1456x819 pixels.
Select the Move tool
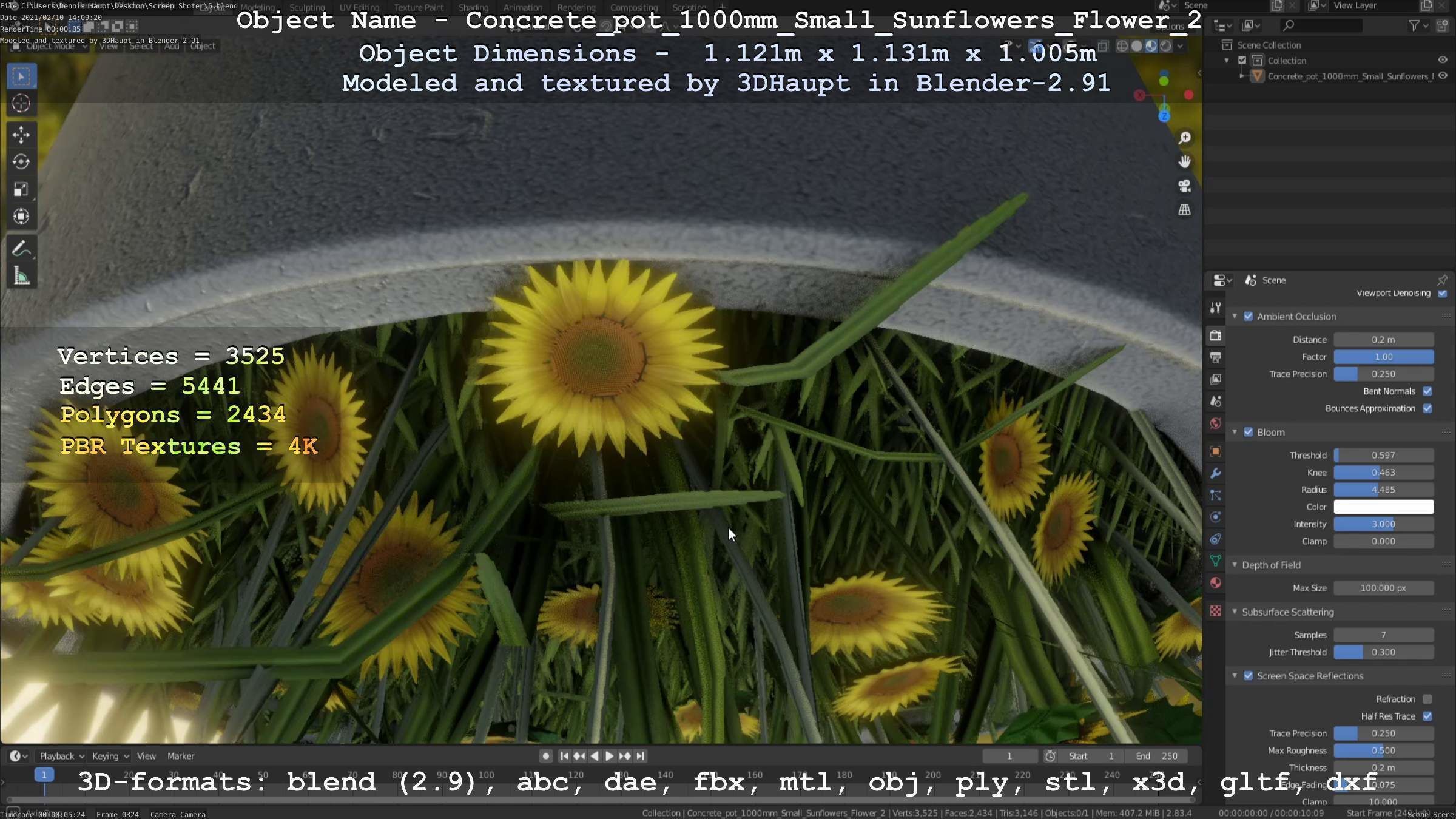(x=21, y=135)
